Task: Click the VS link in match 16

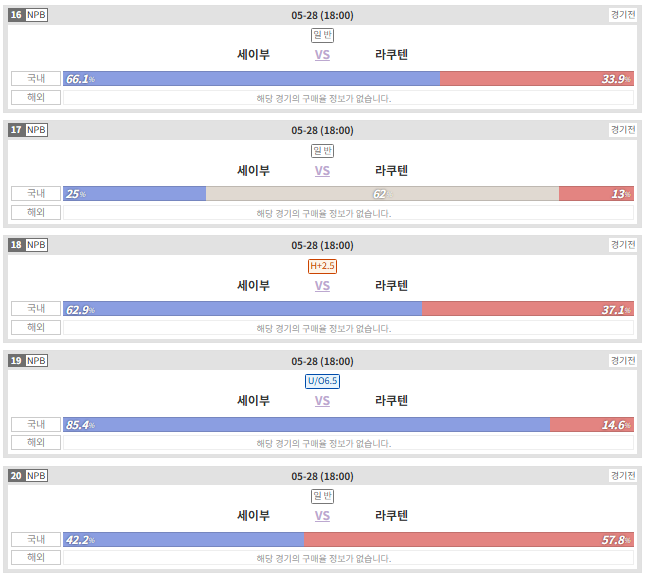Action: 322,55
